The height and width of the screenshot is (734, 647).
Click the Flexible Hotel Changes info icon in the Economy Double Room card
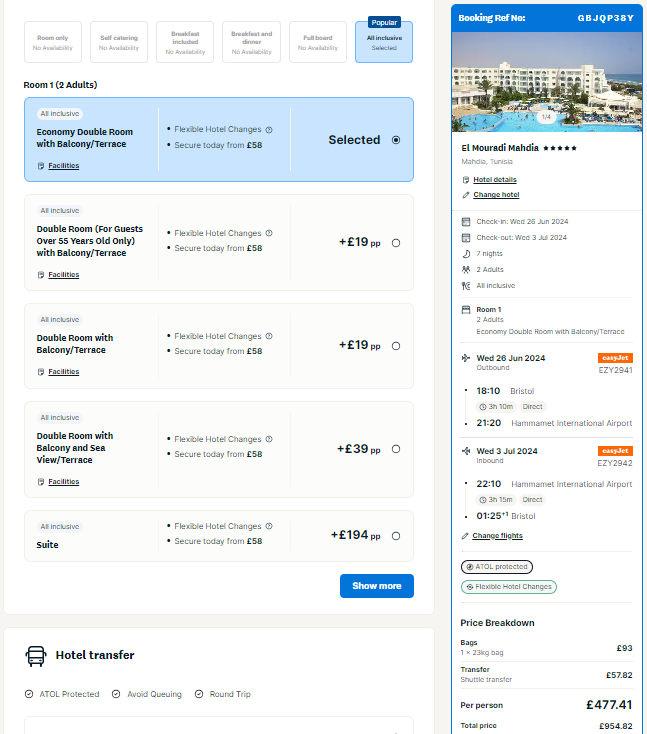pyautogui.click(x=269, y=130)
